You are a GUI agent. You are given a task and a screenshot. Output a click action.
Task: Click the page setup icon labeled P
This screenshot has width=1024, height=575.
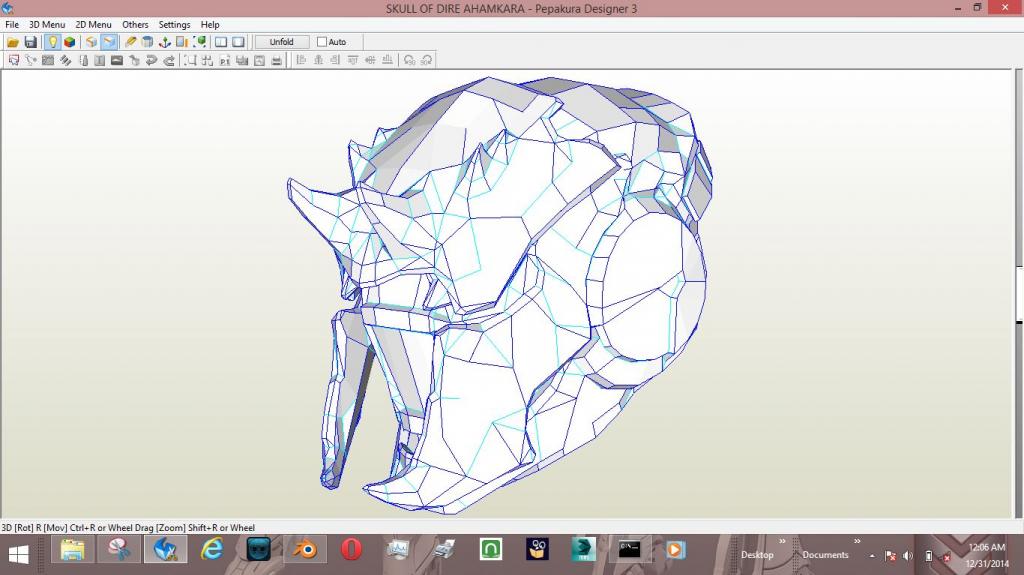tap(225, 60)
